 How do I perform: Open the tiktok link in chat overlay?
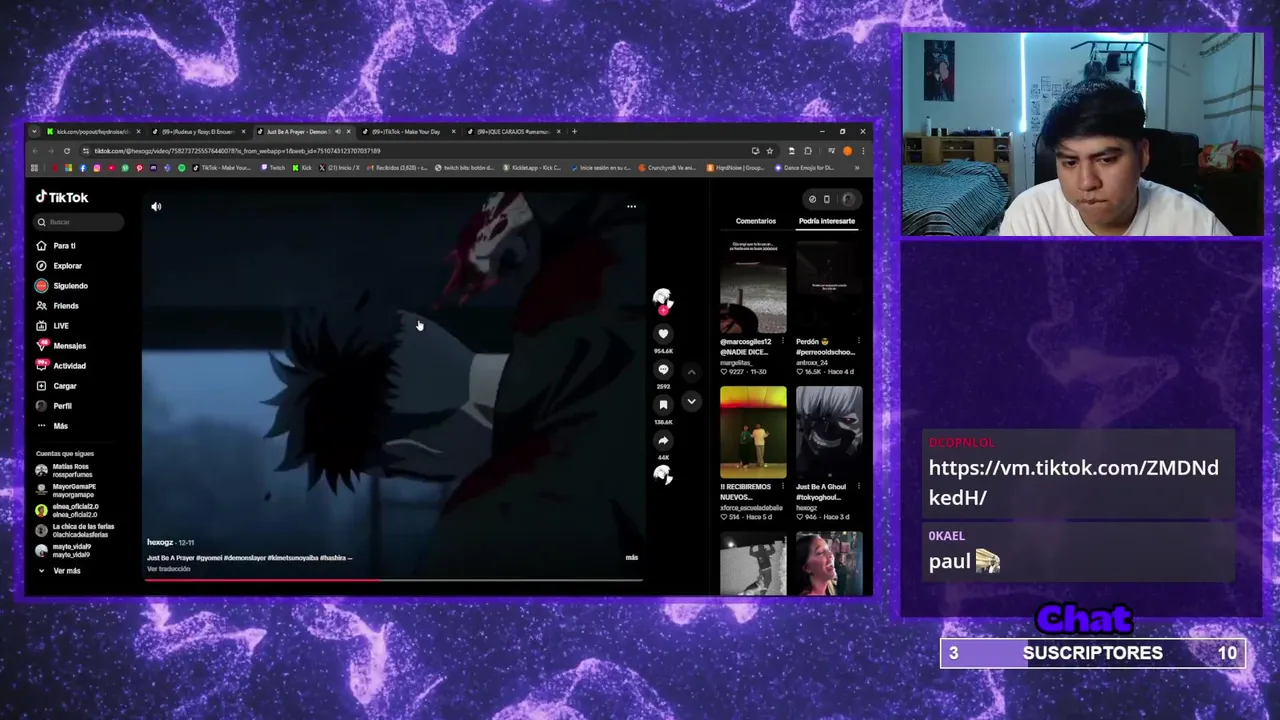point(1074,482)
